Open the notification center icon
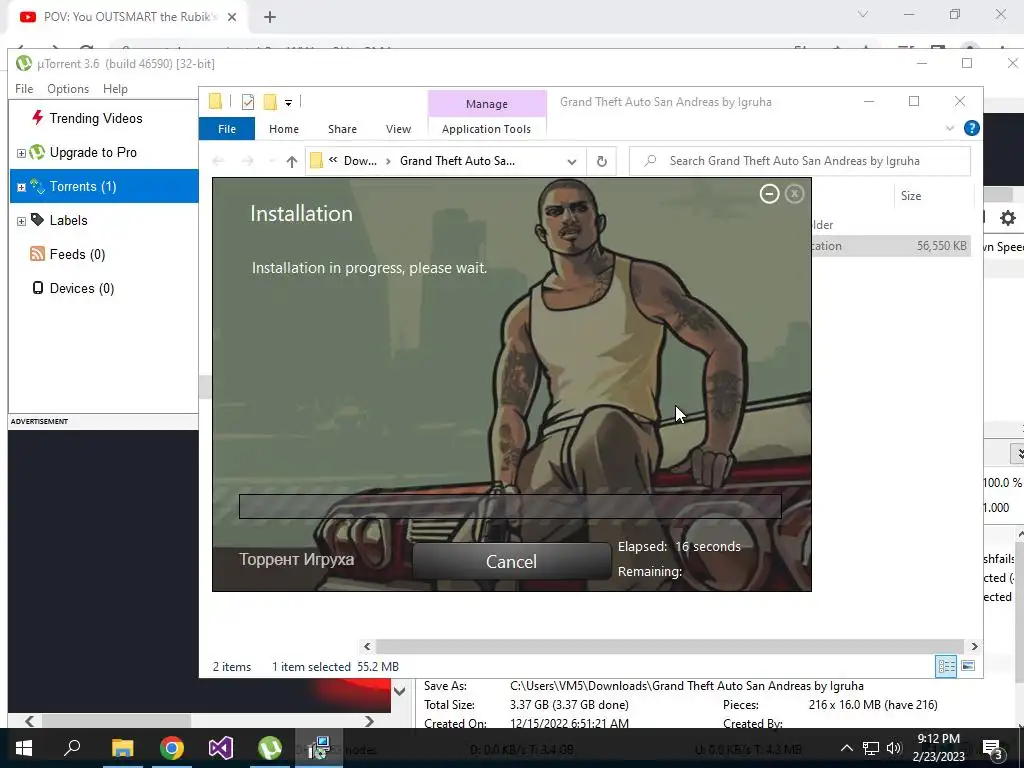Viewport: 1024px width, 768px height. pos(993,748)
